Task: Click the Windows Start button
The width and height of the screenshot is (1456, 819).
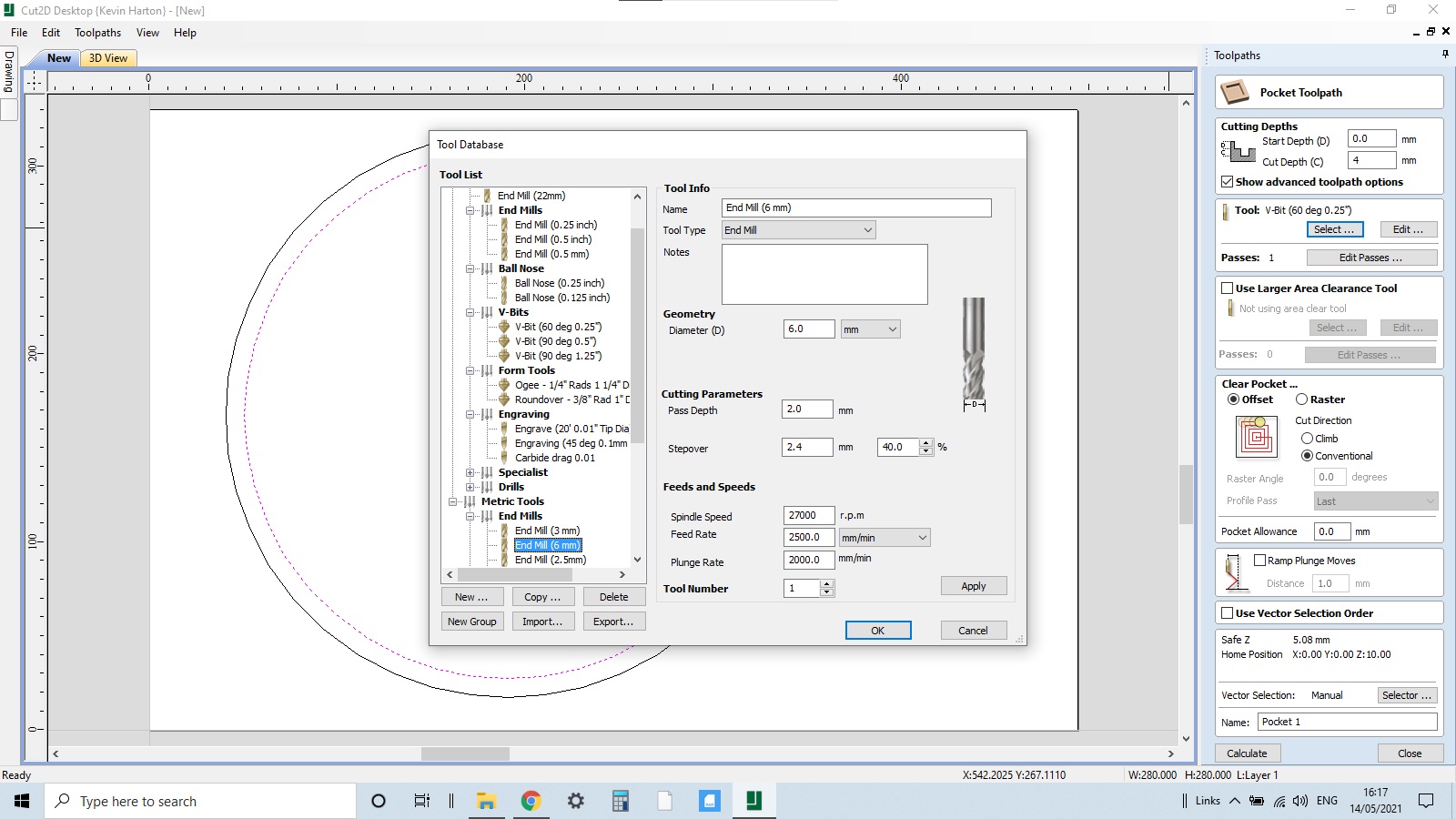Action: (x=22, y=801)
